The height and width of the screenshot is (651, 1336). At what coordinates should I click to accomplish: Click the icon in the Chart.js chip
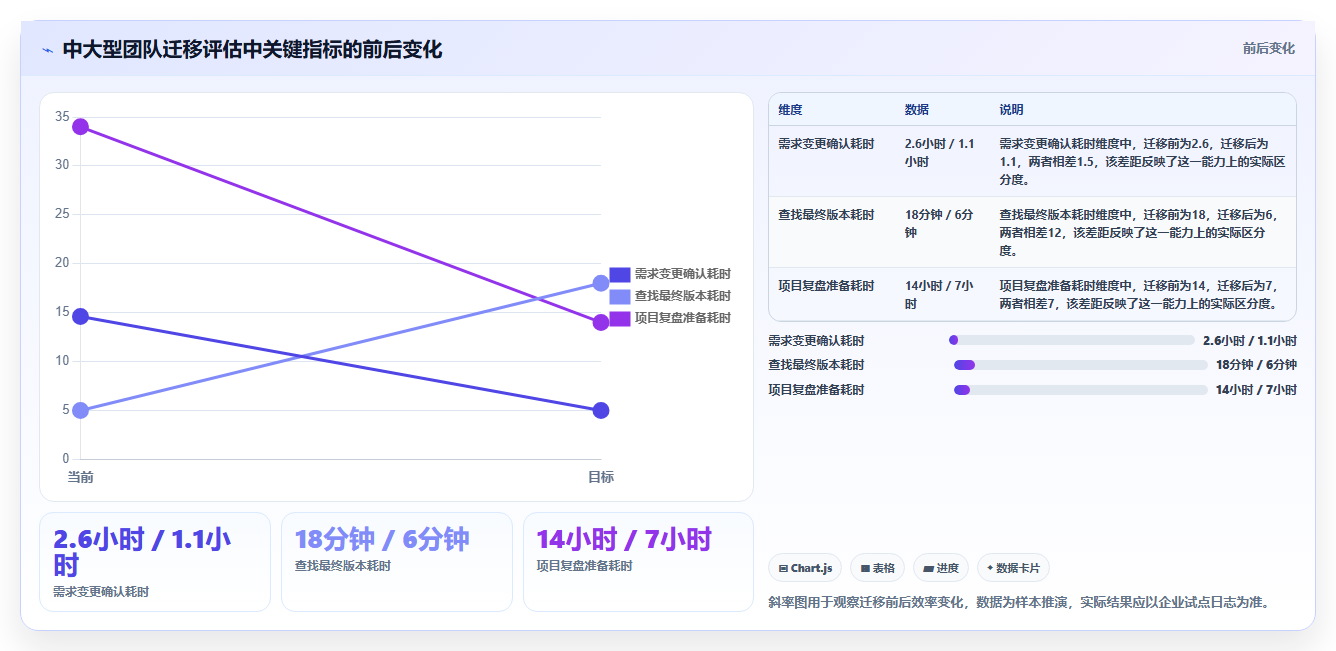[783, 569]
